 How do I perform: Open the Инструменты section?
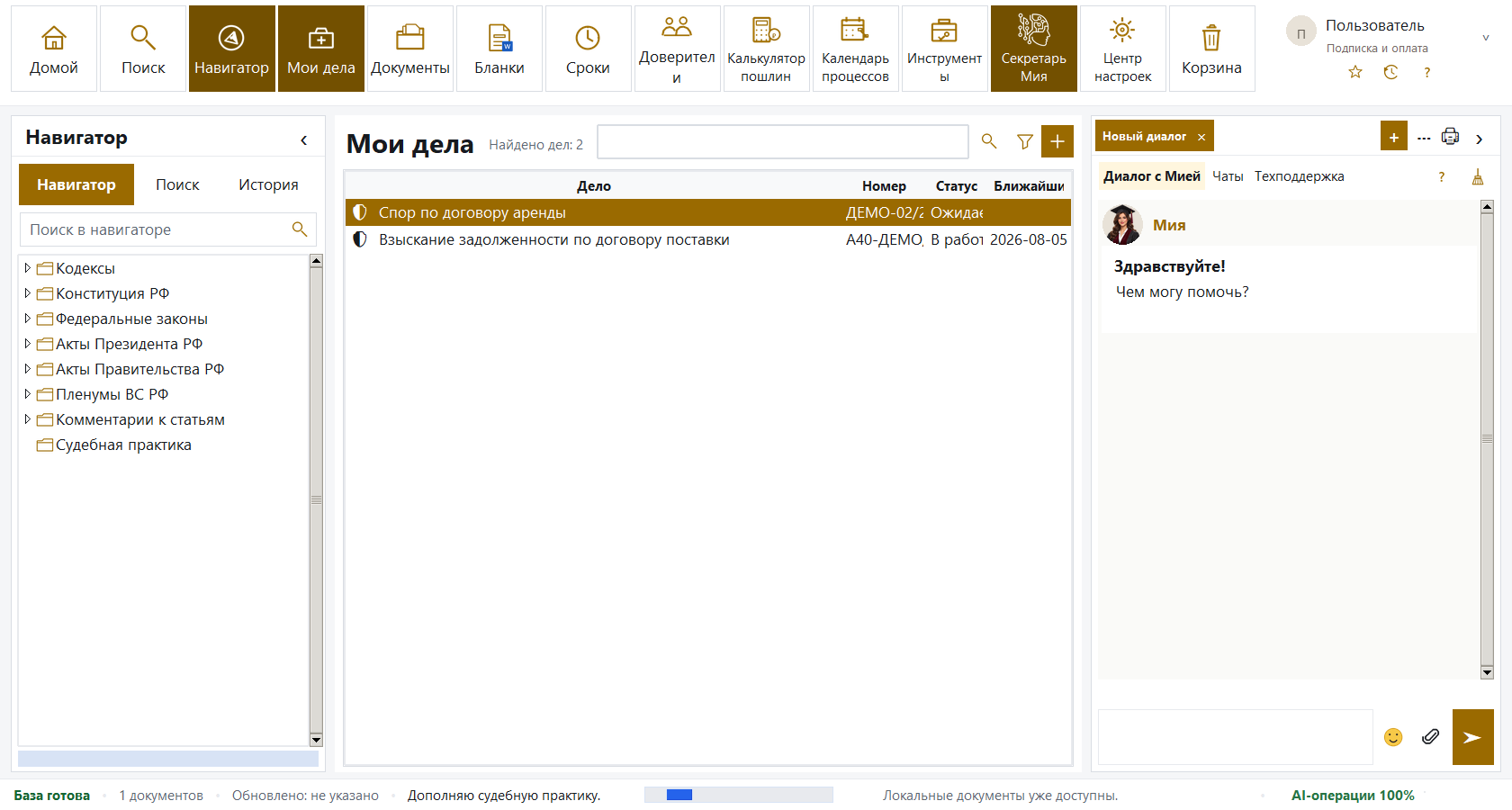click(x=945, y=49)
